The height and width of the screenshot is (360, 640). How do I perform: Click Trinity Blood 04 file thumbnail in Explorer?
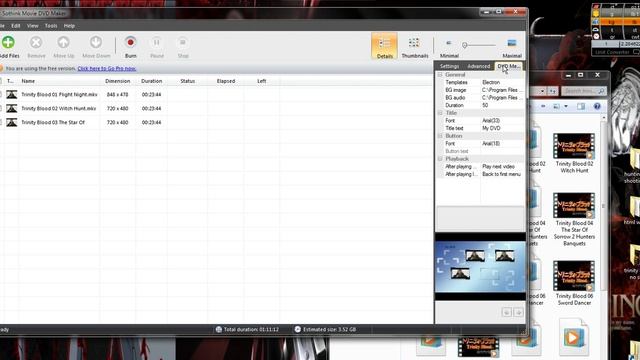tap(574, 205)
